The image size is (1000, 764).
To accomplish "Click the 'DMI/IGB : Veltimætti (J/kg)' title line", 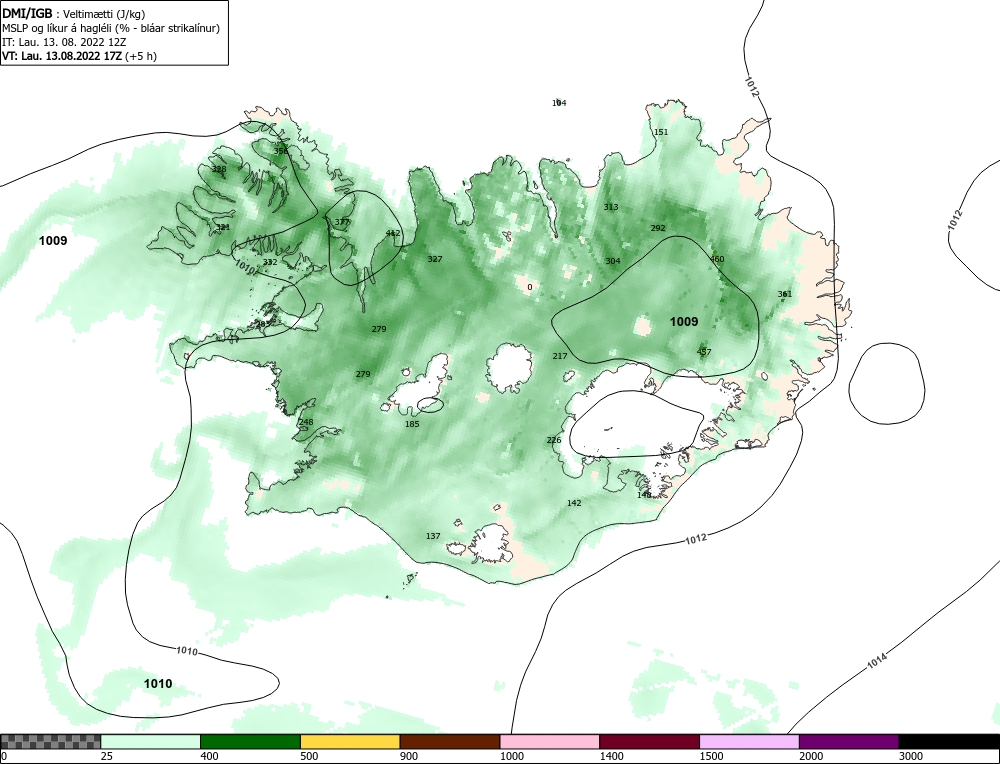I will [x=75, y=14].
